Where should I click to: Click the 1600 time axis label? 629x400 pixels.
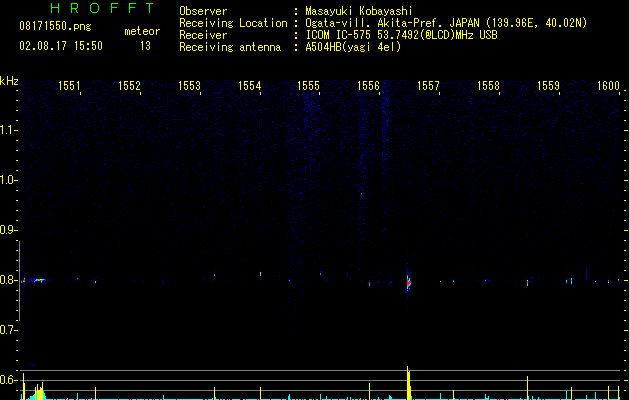pos(608,85)
